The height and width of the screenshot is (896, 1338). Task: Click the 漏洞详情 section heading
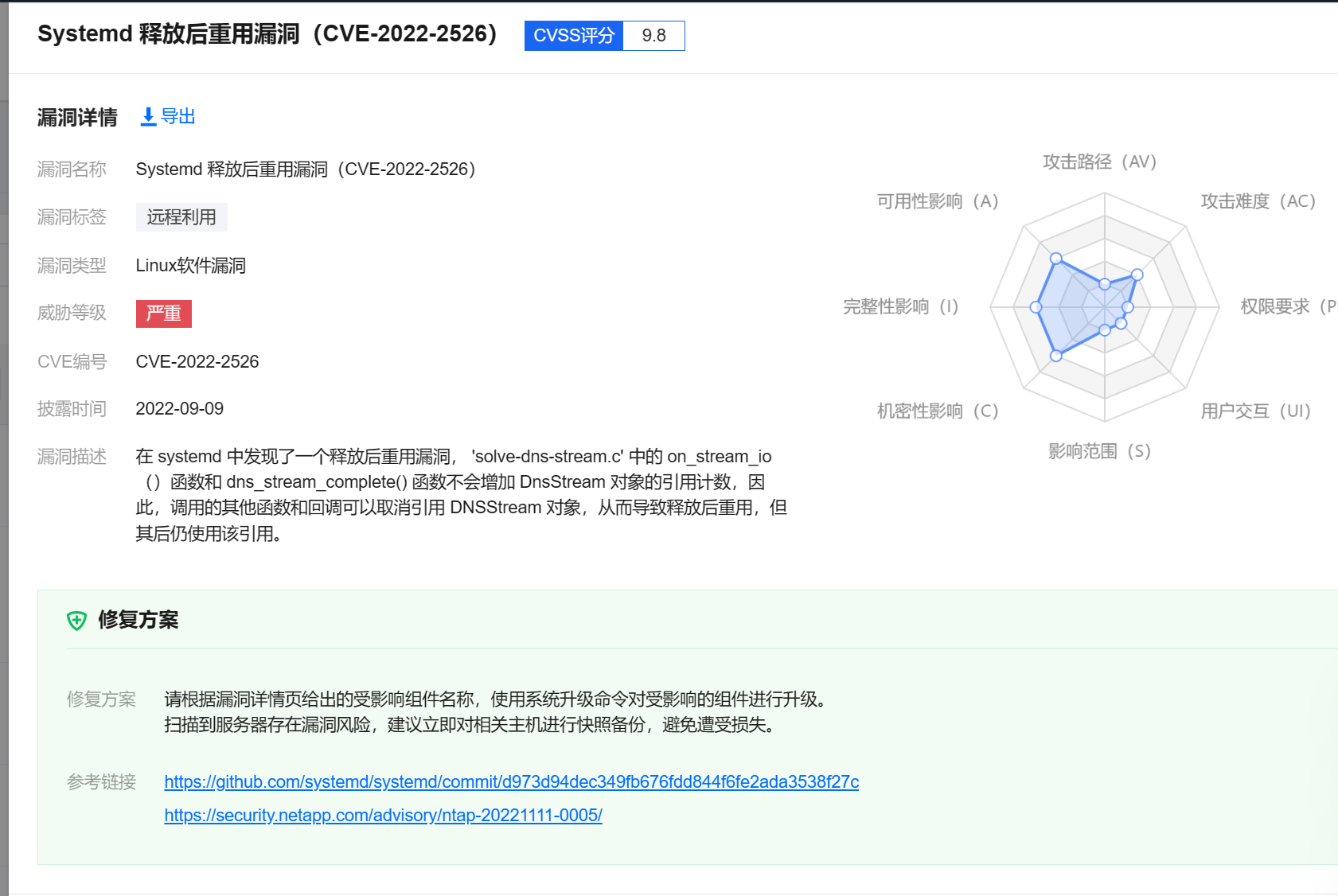click(x=77, y=118)
